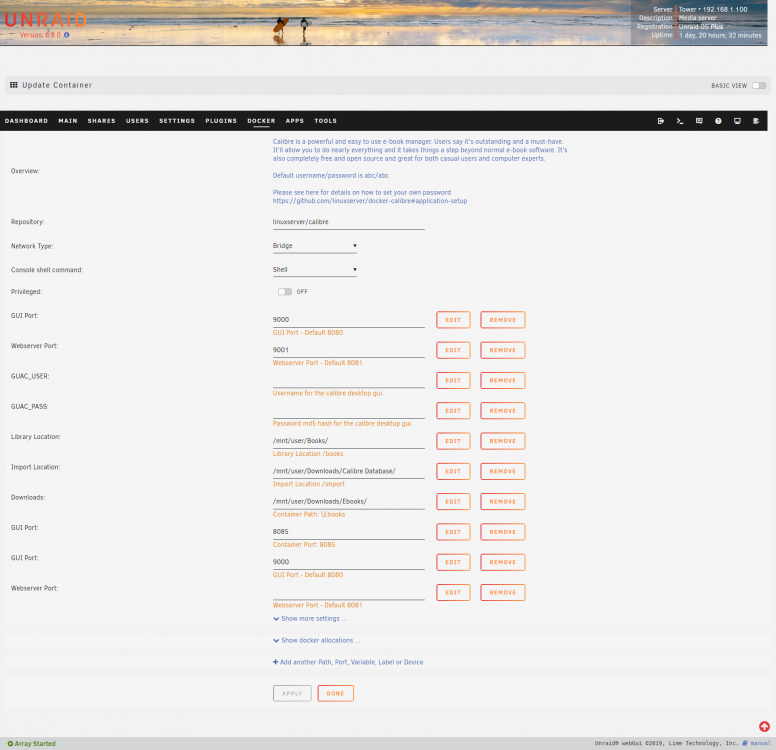Screen dimensions: 776x750
Task: Remove the Import Location path
Action: click(502, 471)
